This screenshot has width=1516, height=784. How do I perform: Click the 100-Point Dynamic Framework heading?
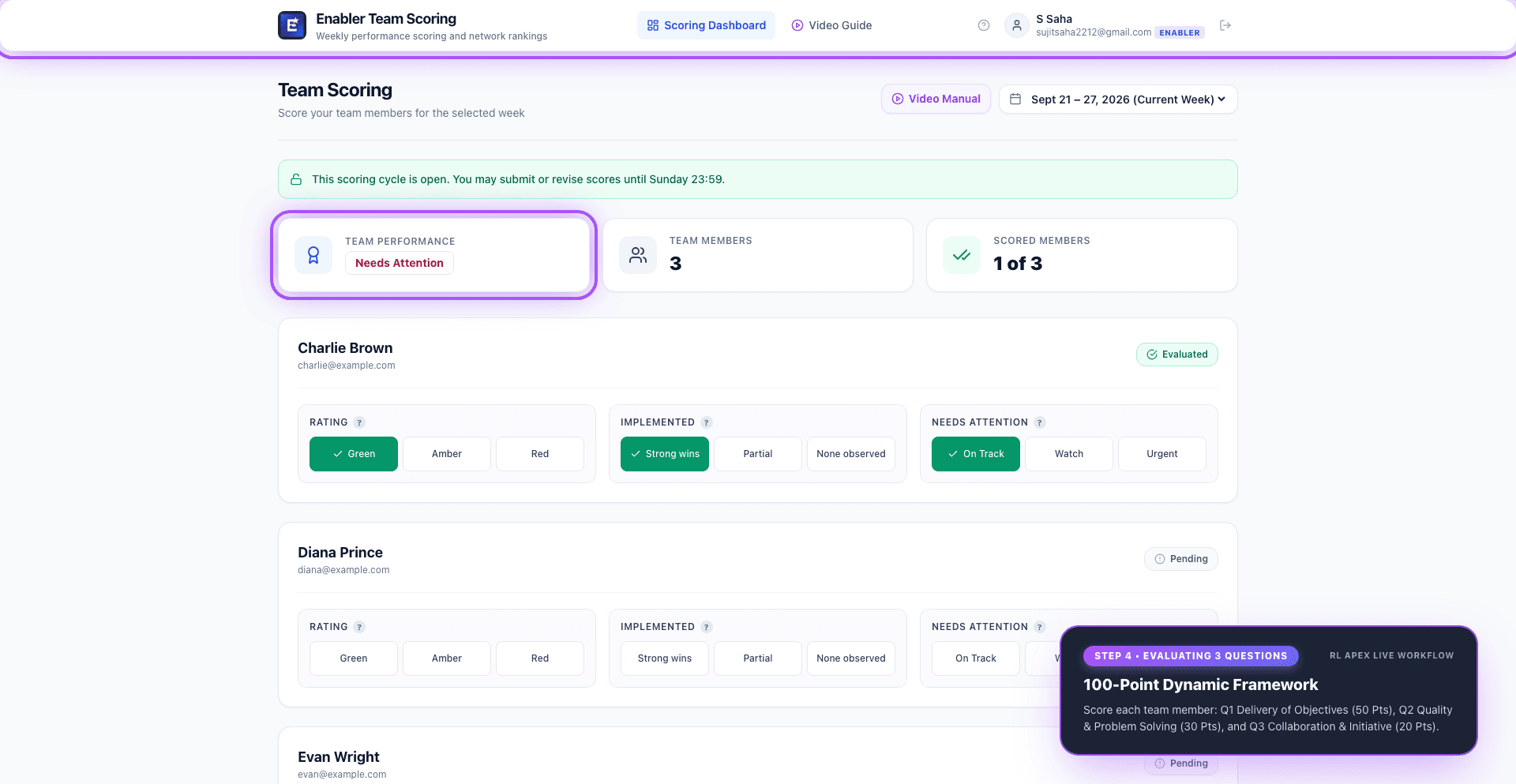[1200, 685]
